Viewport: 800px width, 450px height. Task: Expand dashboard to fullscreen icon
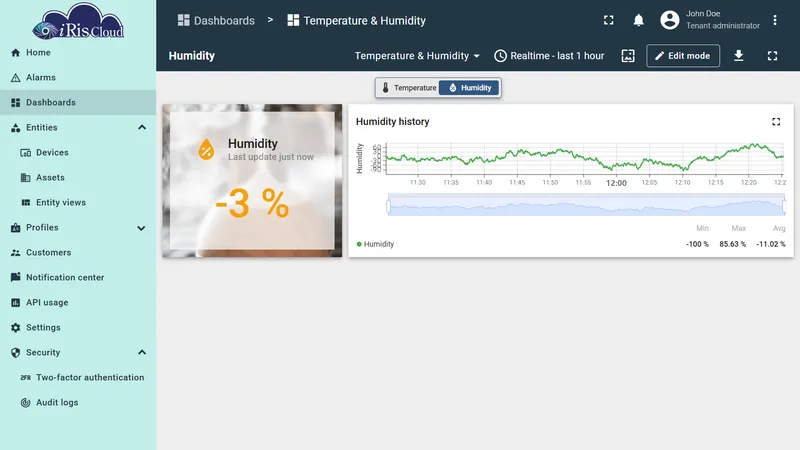tap(772, 56)
